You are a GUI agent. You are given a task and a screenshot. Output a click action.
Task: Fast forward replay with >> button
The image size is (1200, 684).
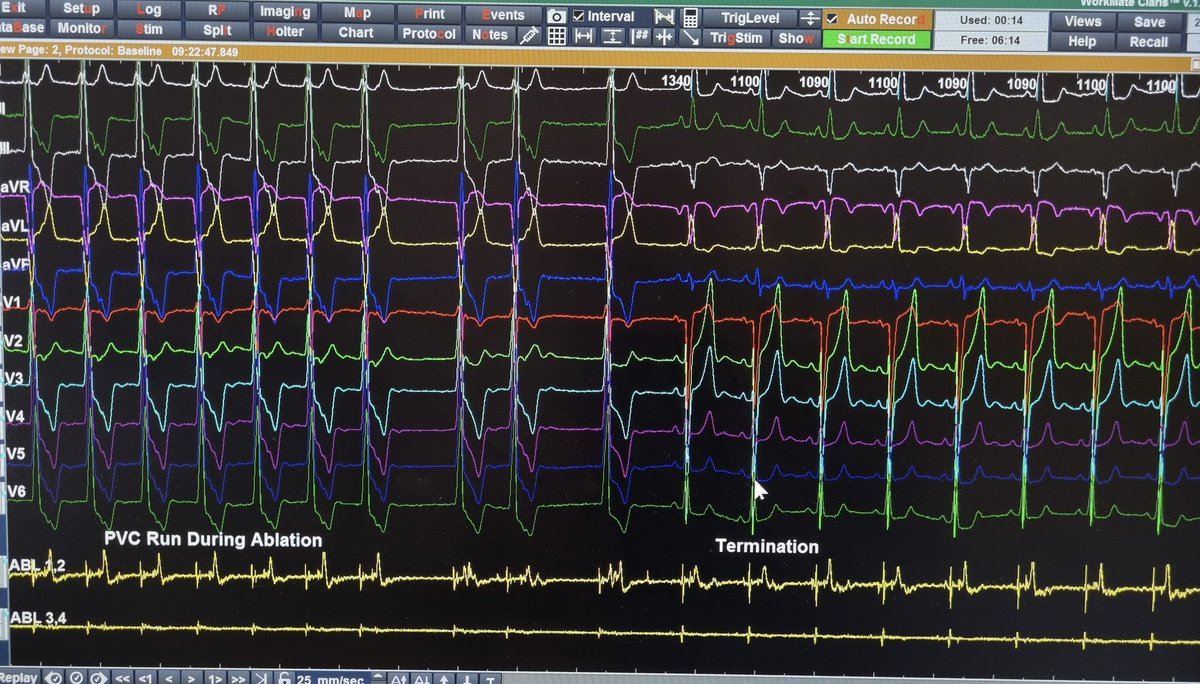[238, 677]
